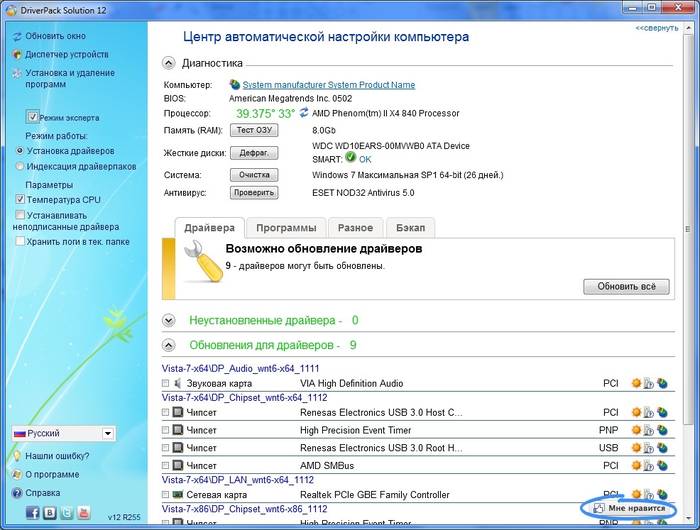Click the orange gear icon for AMD SMBus

(x=636, y=465)
